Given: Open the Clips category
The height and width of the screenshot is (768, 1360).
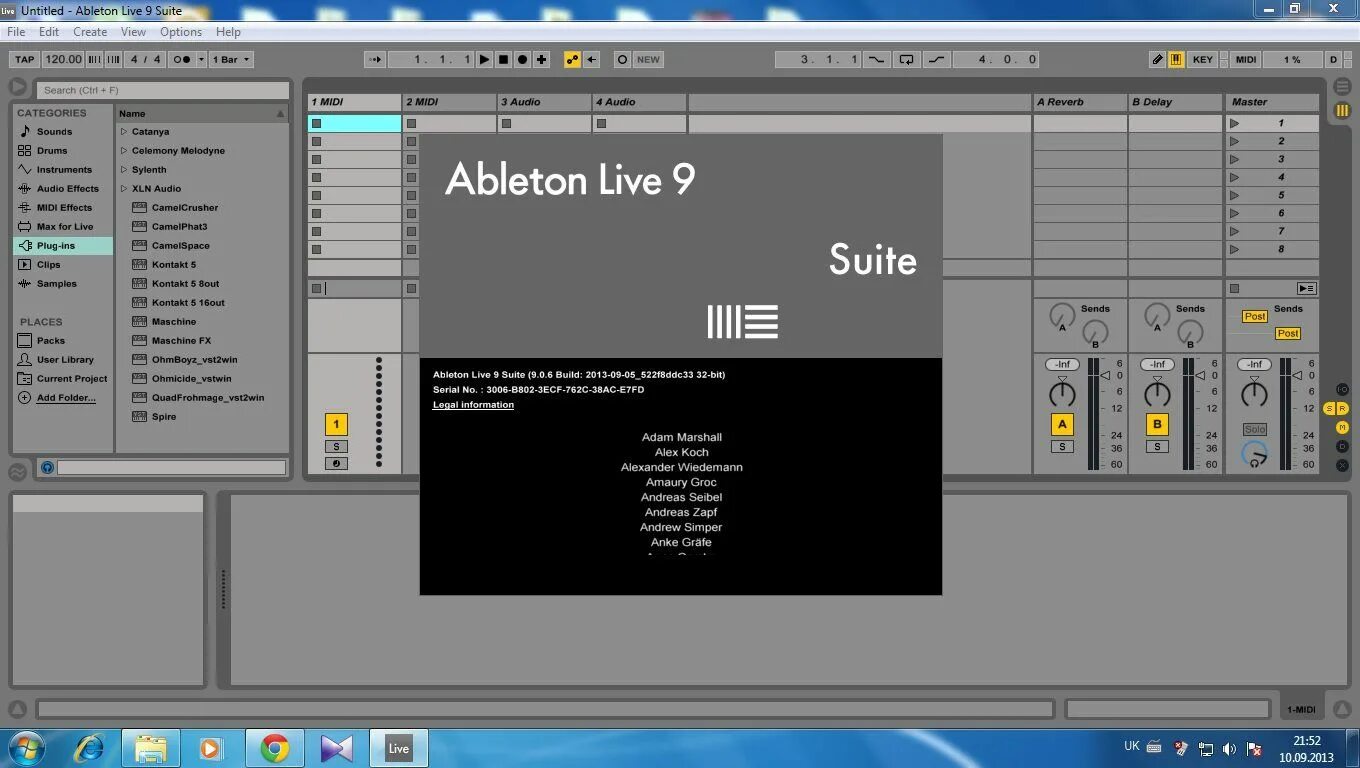Looking at the screenshot, I should point(48,264).
